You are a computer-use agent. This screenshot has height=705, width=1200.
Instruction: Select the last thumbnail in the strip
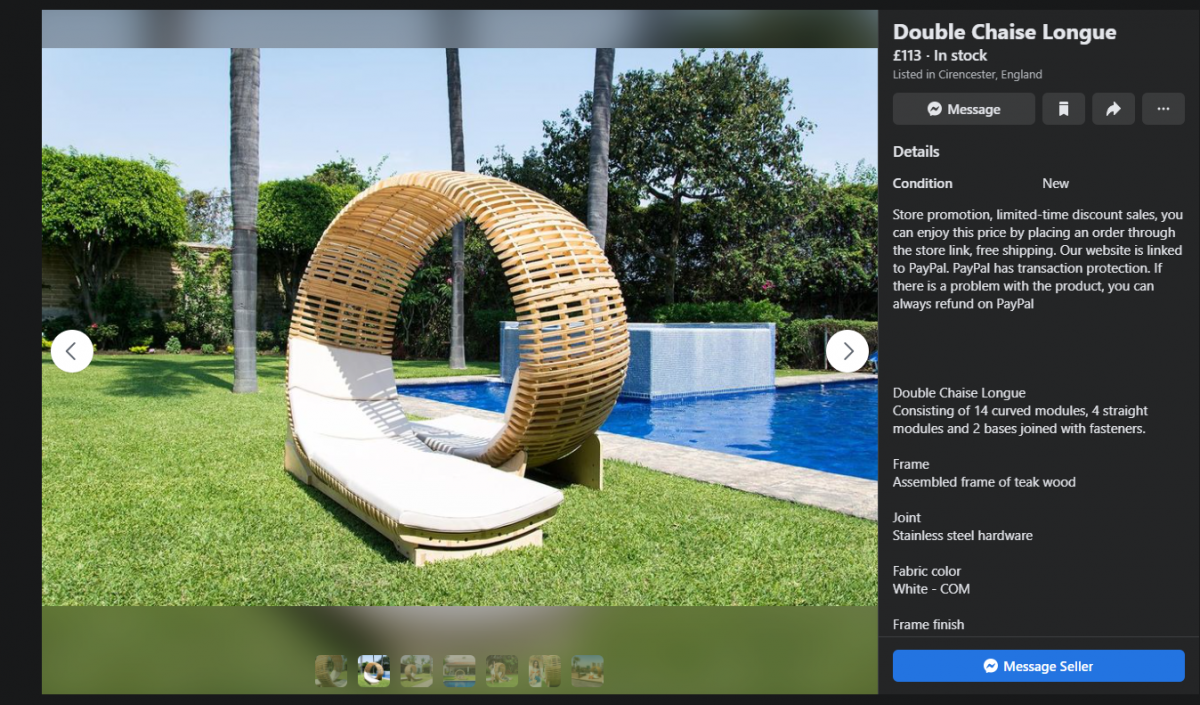tap(588, 671)
